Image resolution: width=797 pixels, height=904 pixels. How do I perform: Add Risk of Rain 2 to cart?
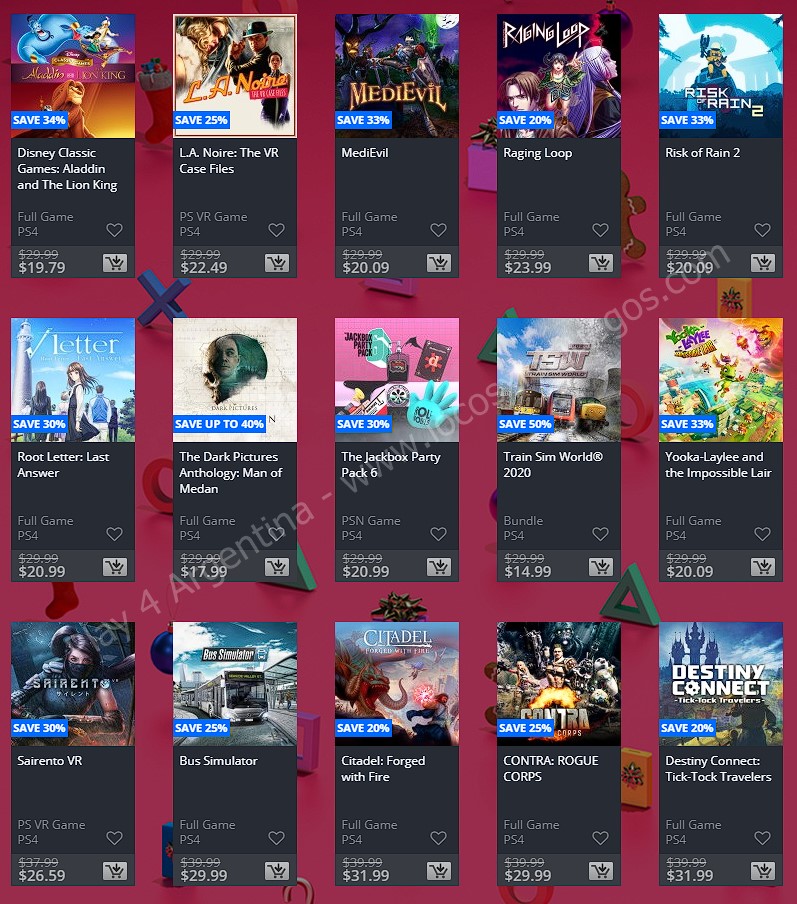pyautogui.click(x=763, y=263)
